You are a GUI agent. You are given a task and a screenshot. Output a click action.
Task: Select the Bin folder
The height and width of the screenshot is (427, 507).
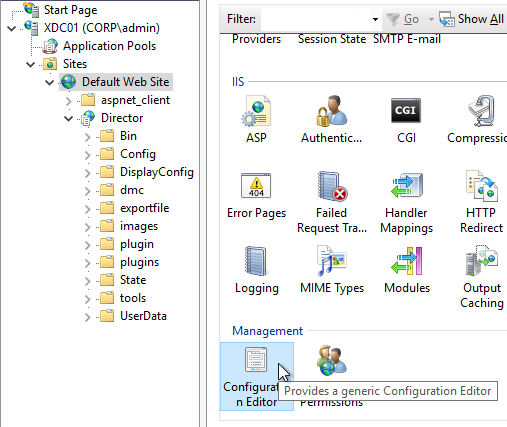128,136
